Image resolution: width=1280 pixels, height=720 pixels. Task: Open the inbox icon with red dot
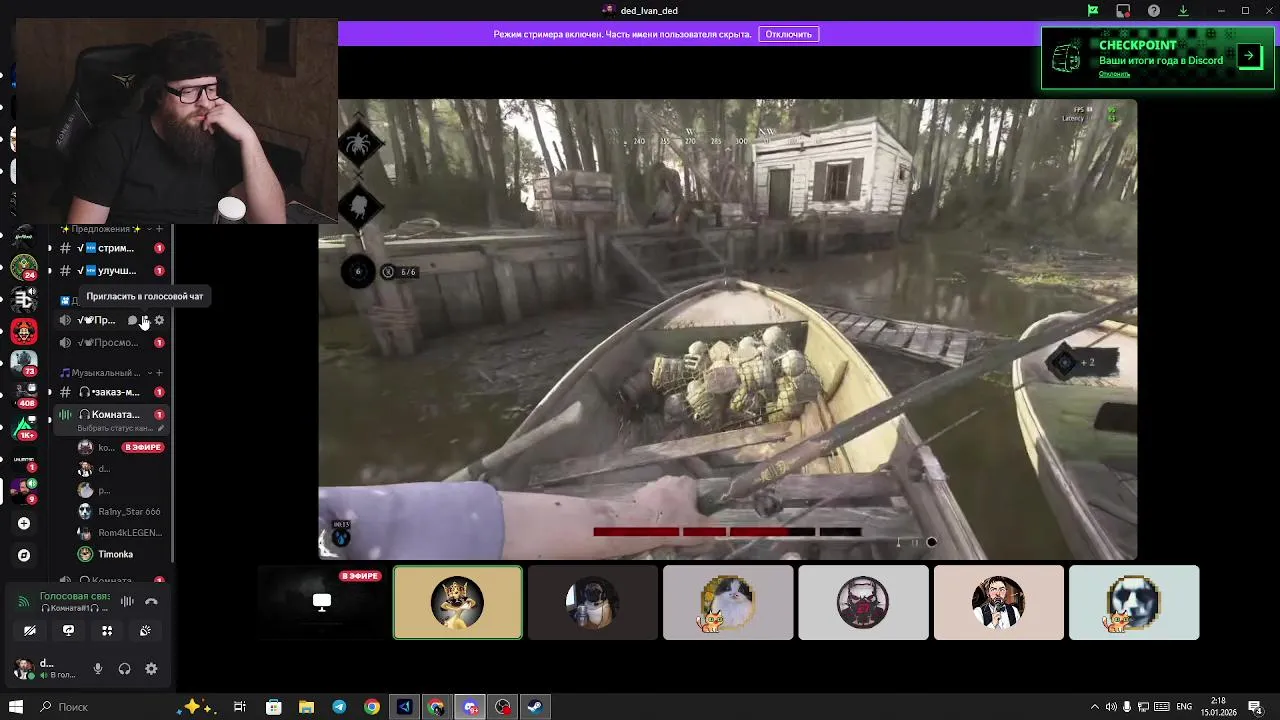(1123, 11)
